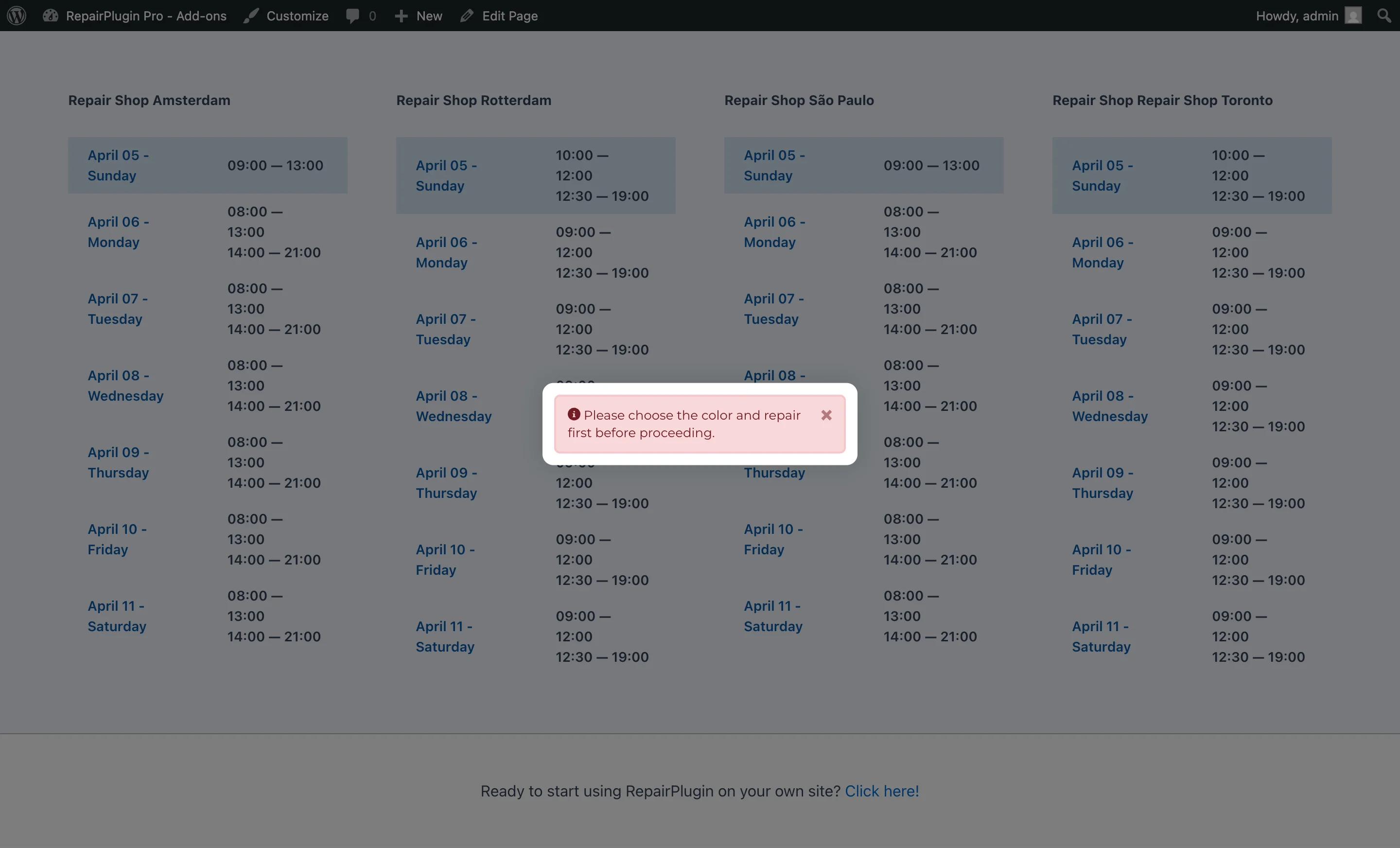Screen dimensions: 1400x848
Task: Click the New content plus icon
Action: click(x=401, y=16)
